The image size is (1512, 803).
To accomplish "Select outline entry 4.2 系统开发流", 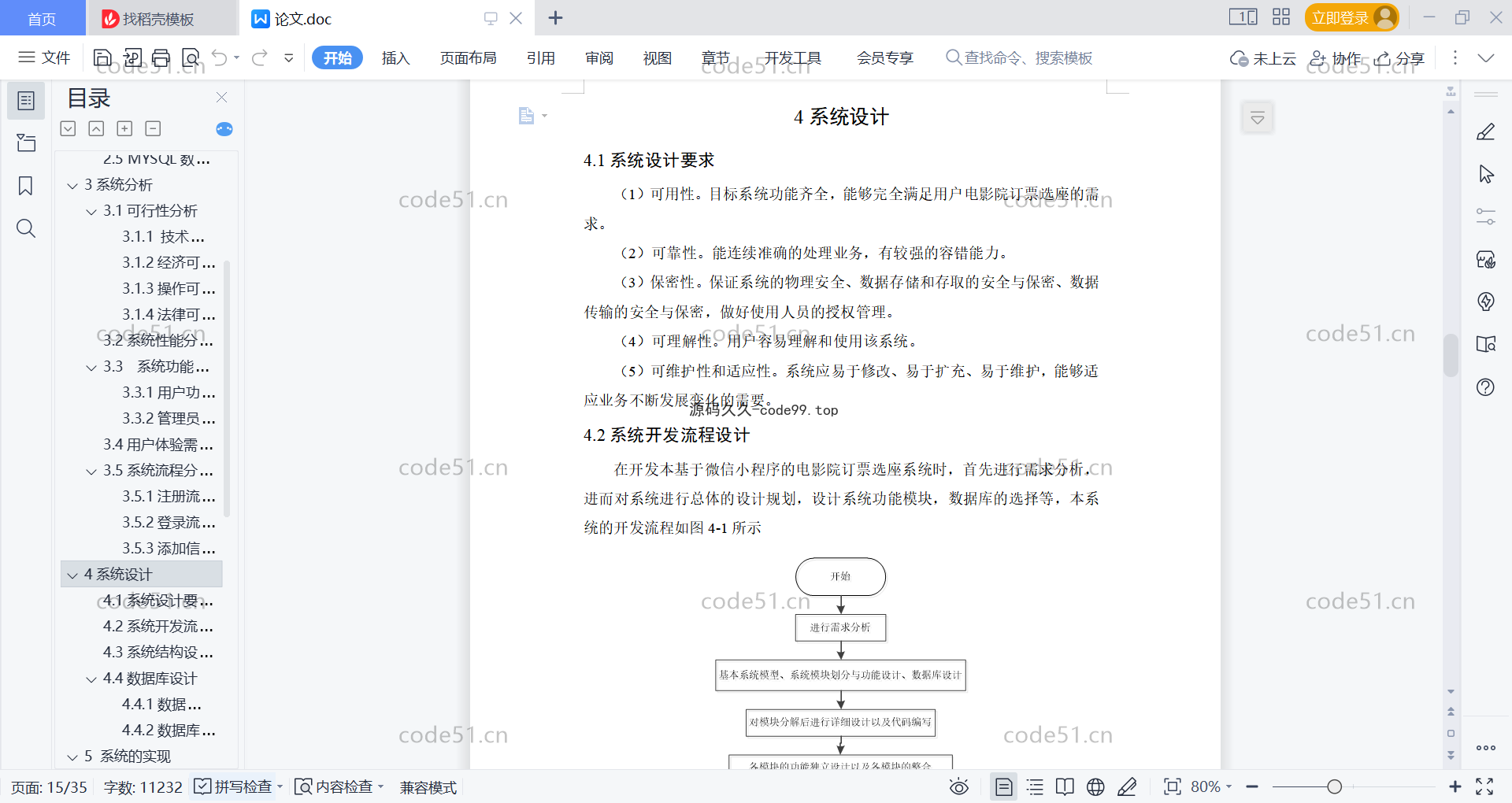I will (157, 627).
